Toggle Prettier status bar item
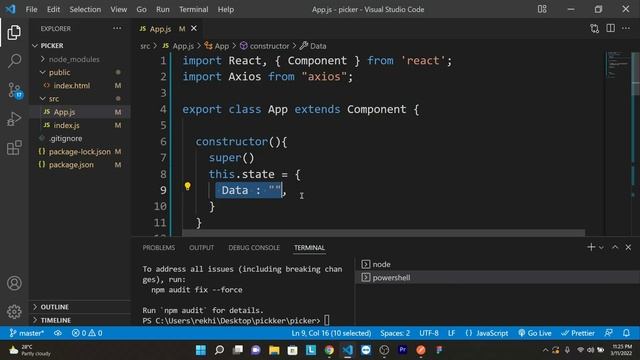The height and width of the screenshot is (360, 640). coord(578,333)
